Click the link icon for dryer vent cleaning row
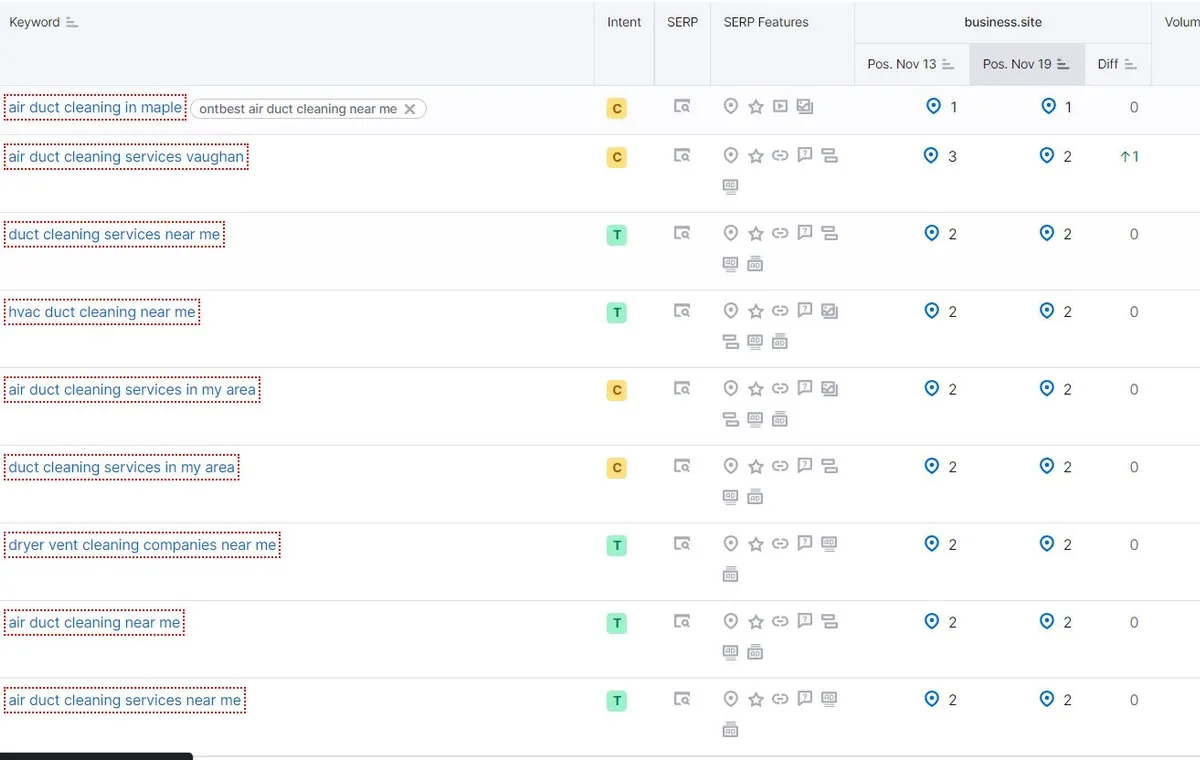 780,544
